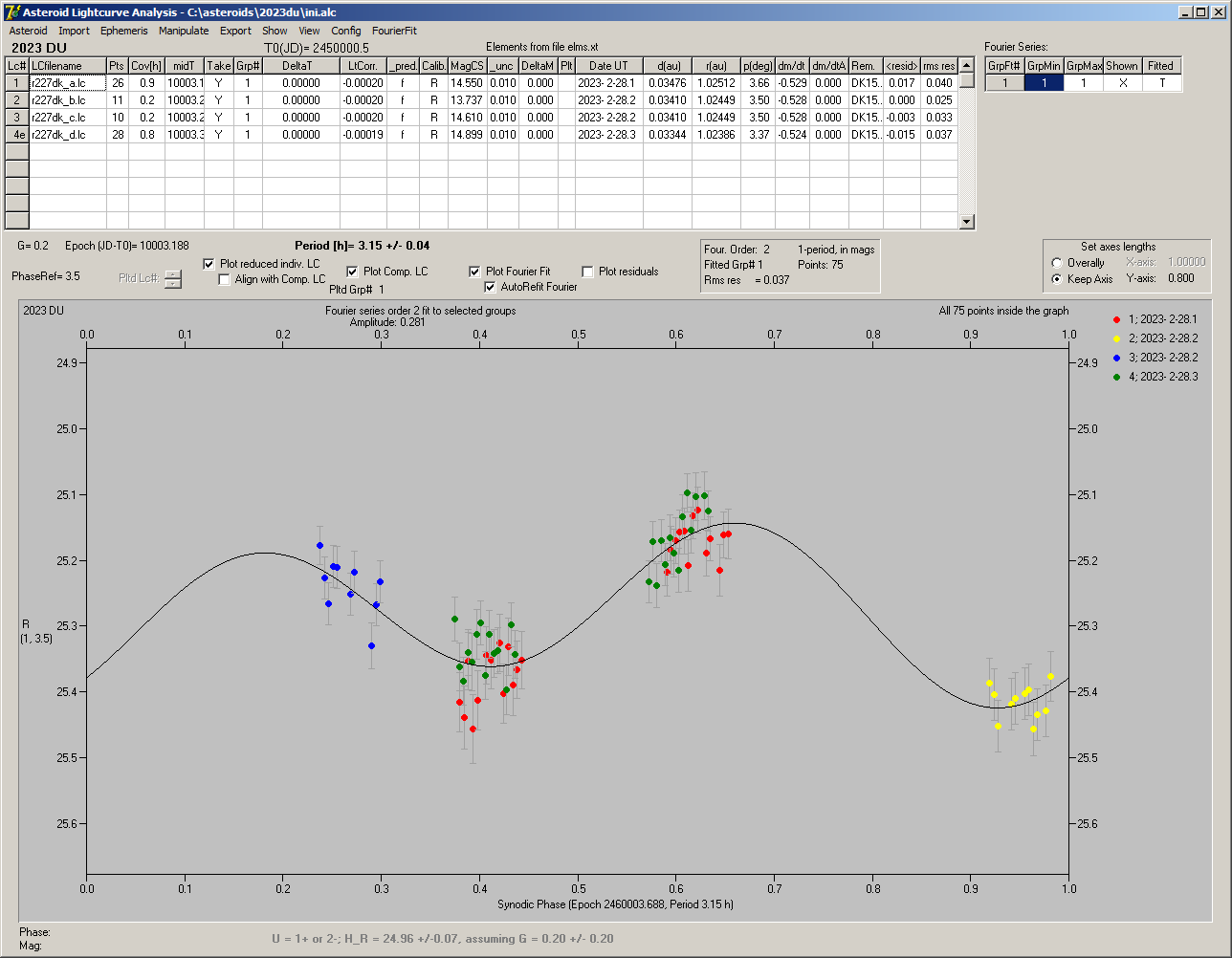Click the DeltaT column header

(x=301, y=66)
